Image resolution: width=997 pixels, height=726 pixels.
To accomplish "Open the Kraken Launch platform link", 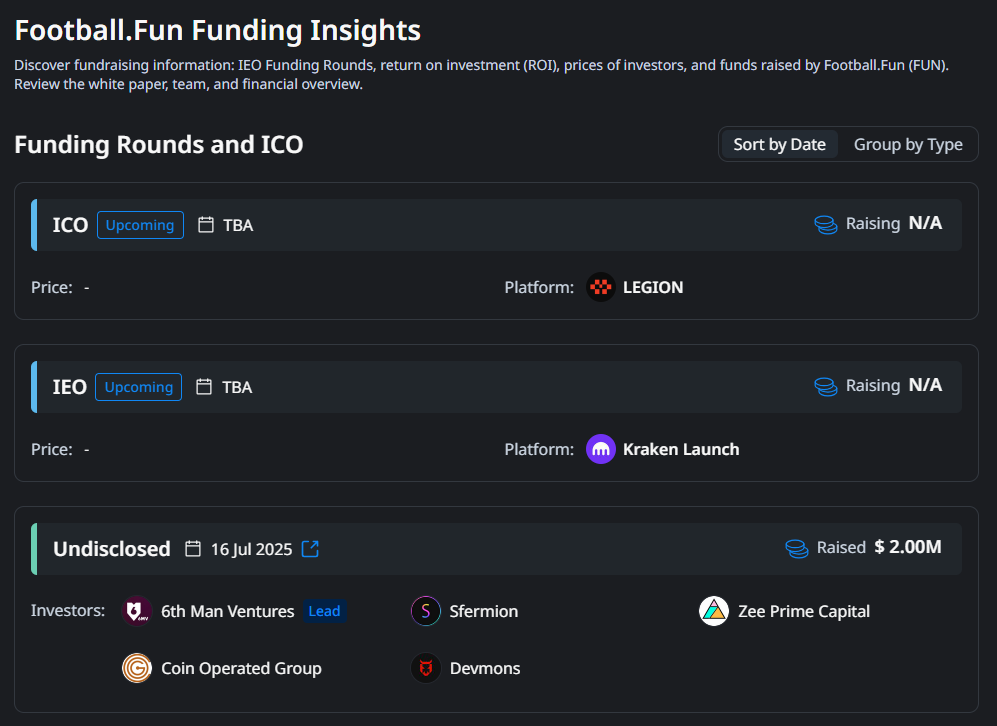I will (681, 450).
